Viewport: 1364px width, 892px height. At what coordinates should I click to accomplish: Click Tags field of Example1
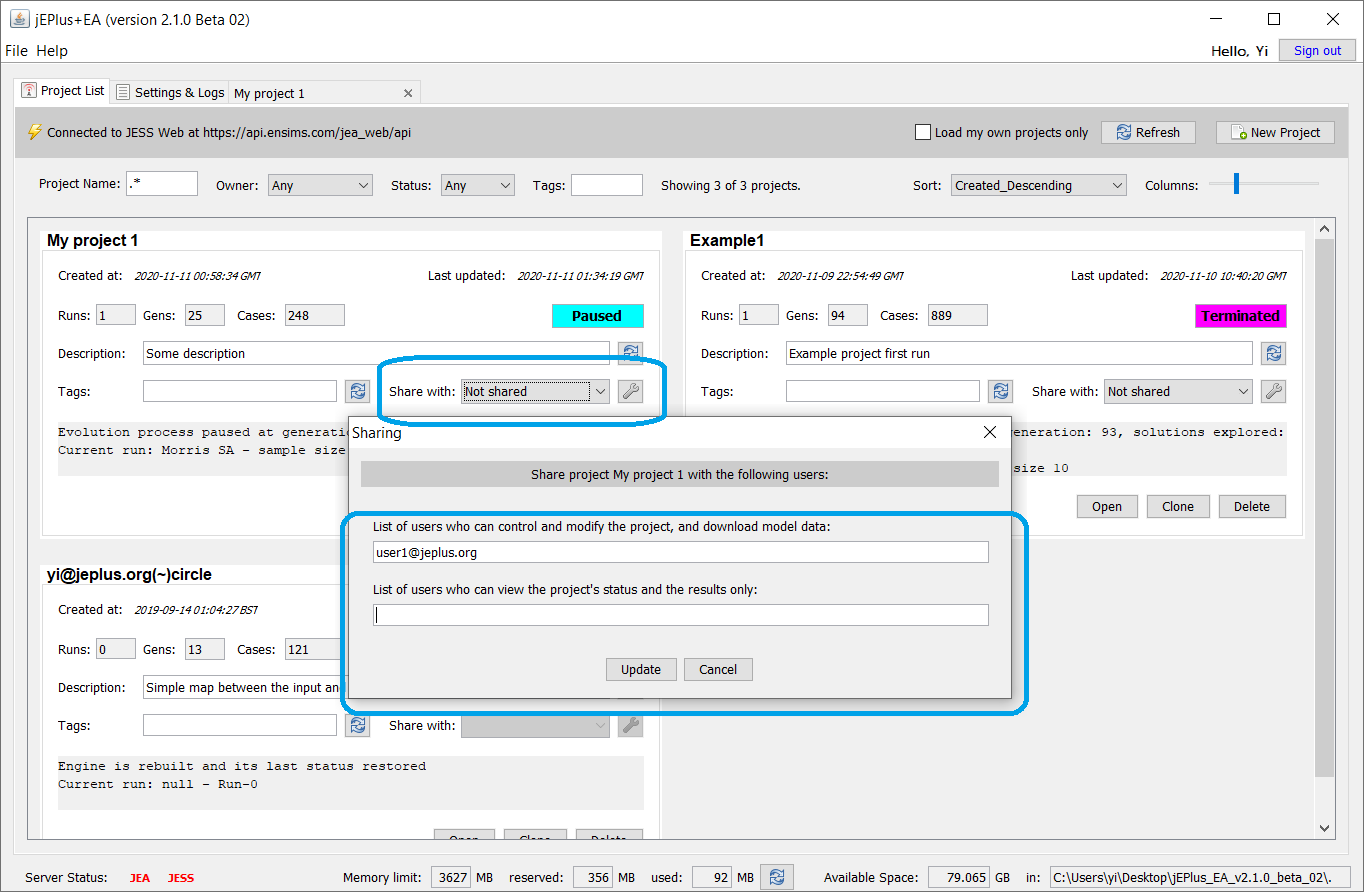point(883,391)
